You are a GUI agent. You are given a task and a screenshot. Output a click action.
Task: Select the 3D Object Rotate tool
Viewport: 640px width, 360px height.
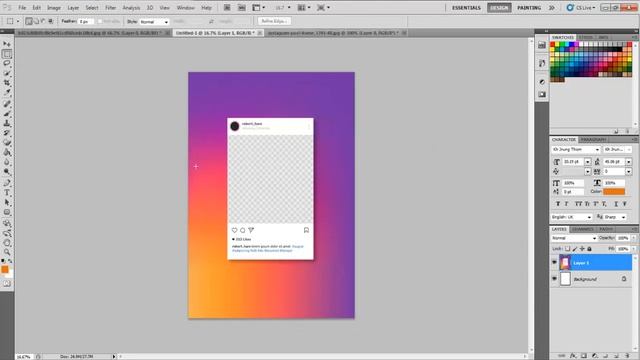(7, 223)
